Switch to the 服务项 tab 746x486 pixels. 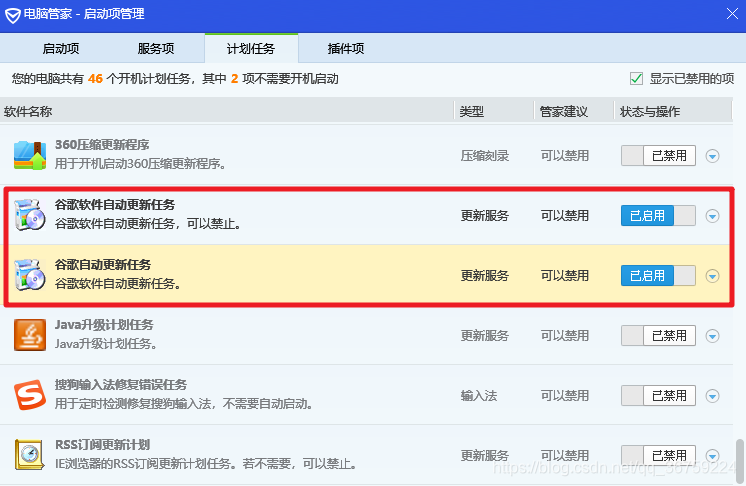tap(156, 49)
